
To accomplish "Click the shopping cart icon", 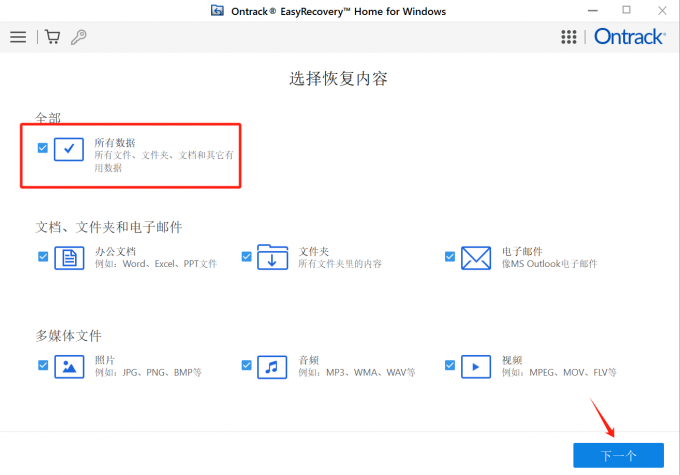I will pos(52,37).
